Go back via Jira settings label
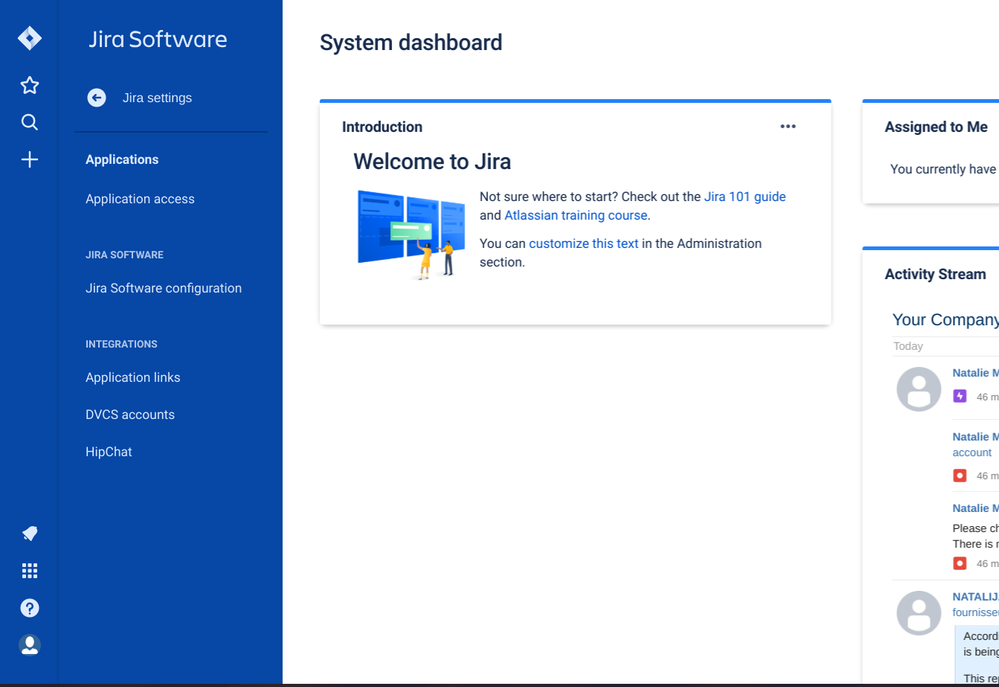 point(157,98)
